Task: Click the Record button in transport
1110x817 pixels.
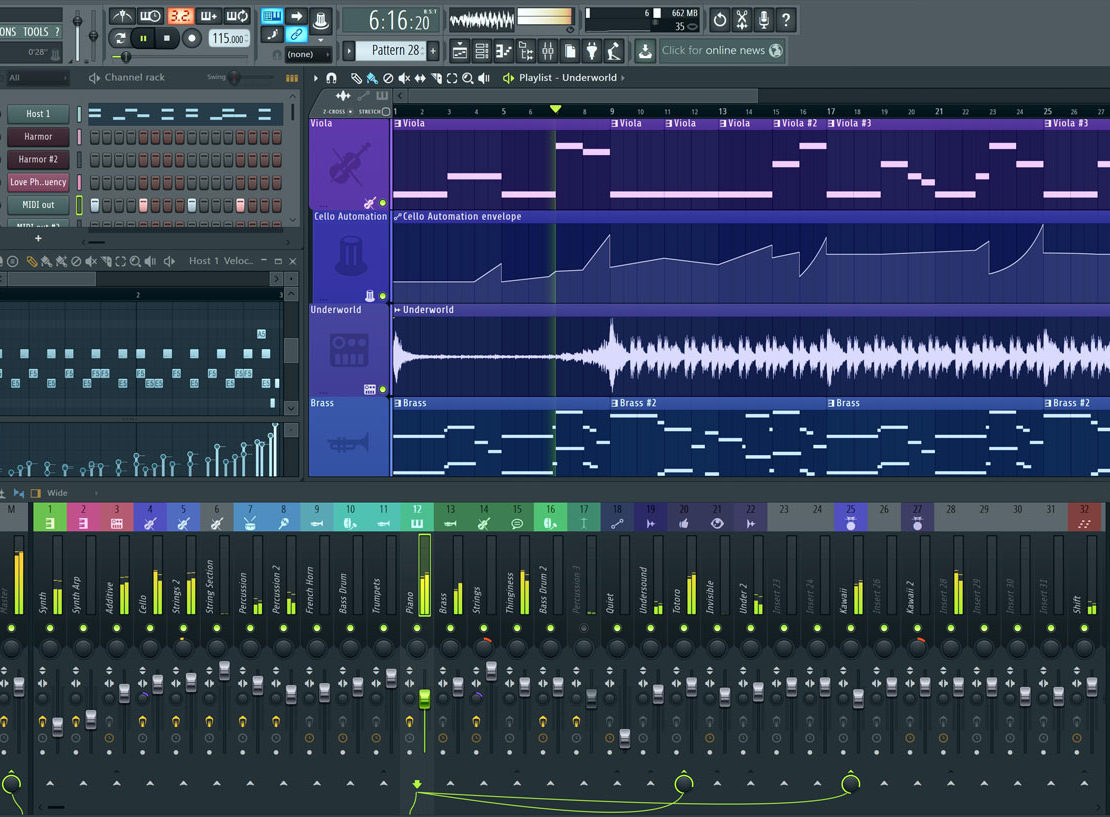Action: (191, 39)
